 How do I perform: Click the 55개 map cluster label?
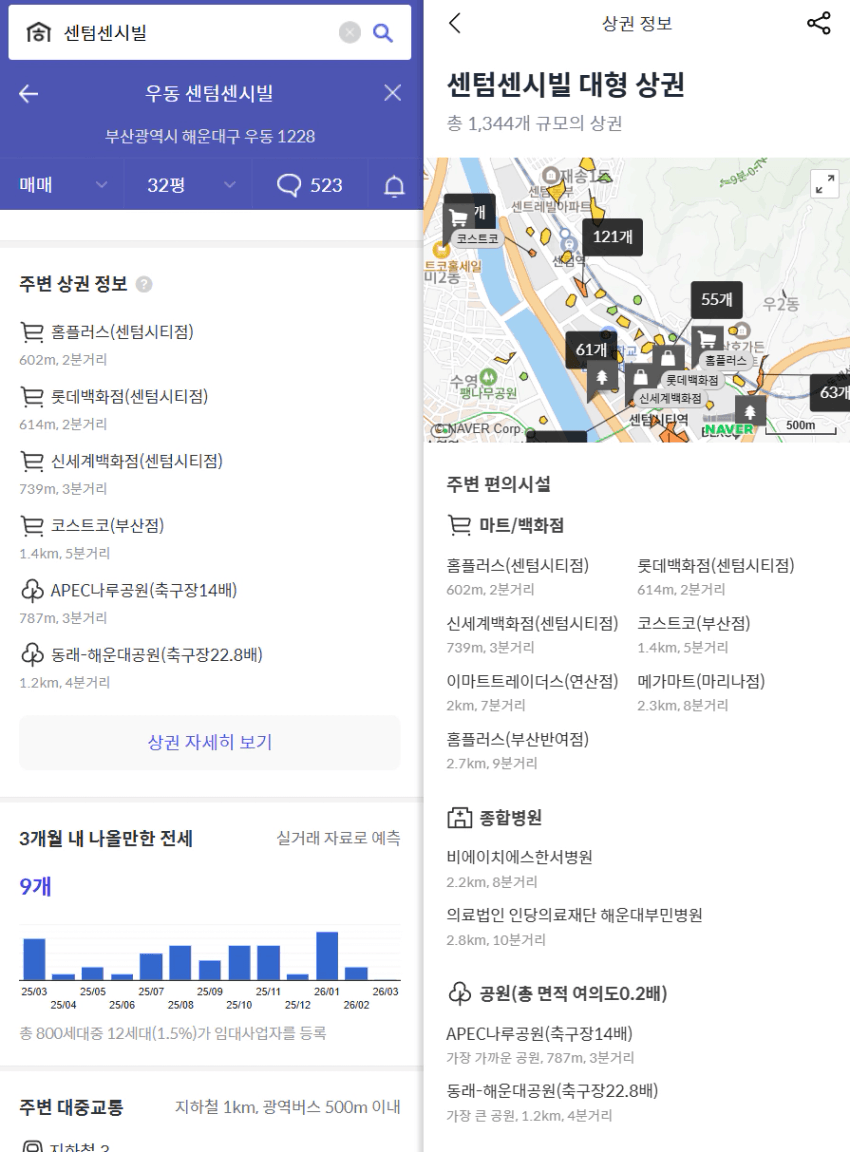coord(716,299)
